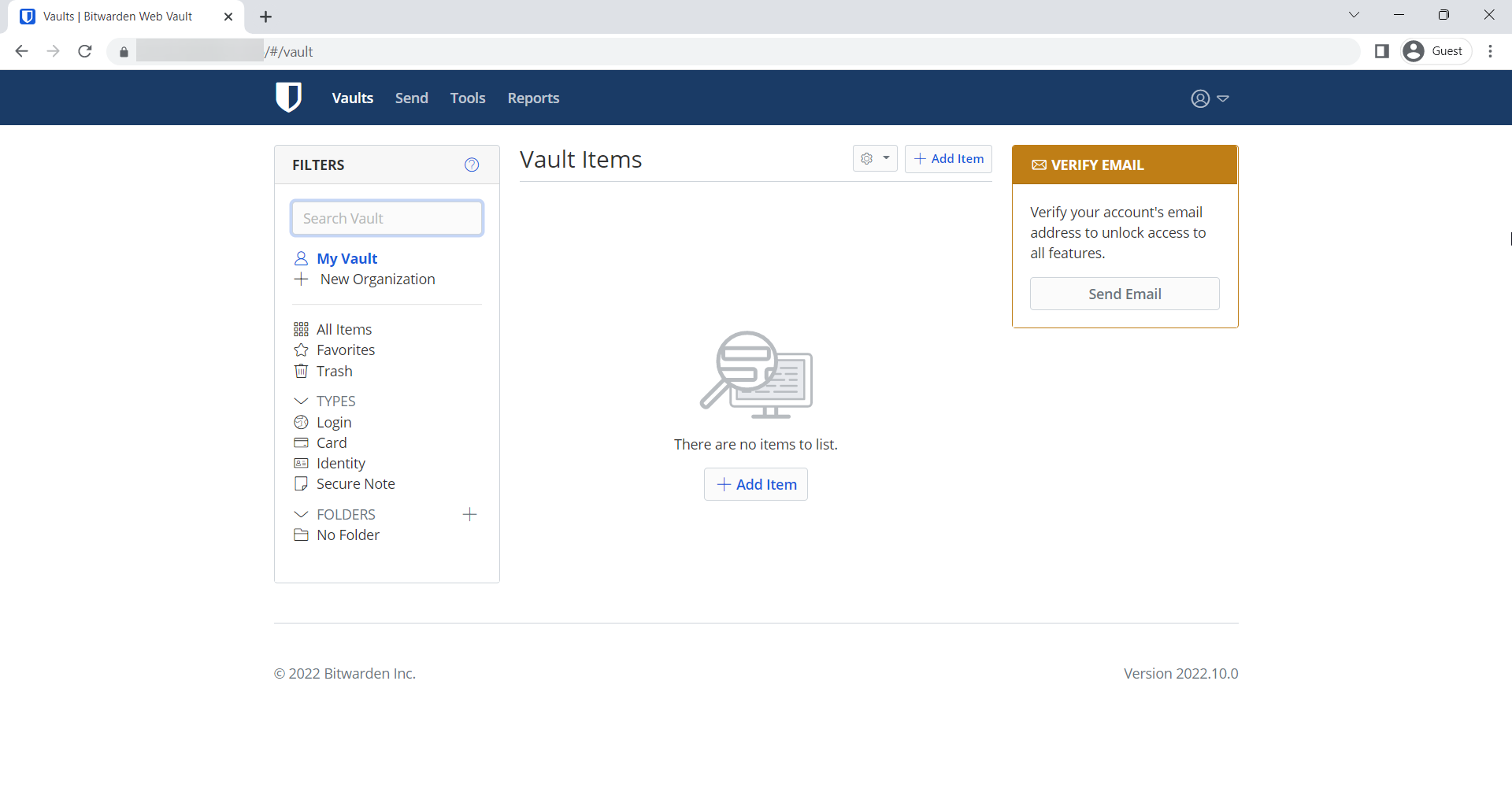This screenshot has width=1512, height=803.
Task: Reload the page with refresh icon
Action: point(85,51)
